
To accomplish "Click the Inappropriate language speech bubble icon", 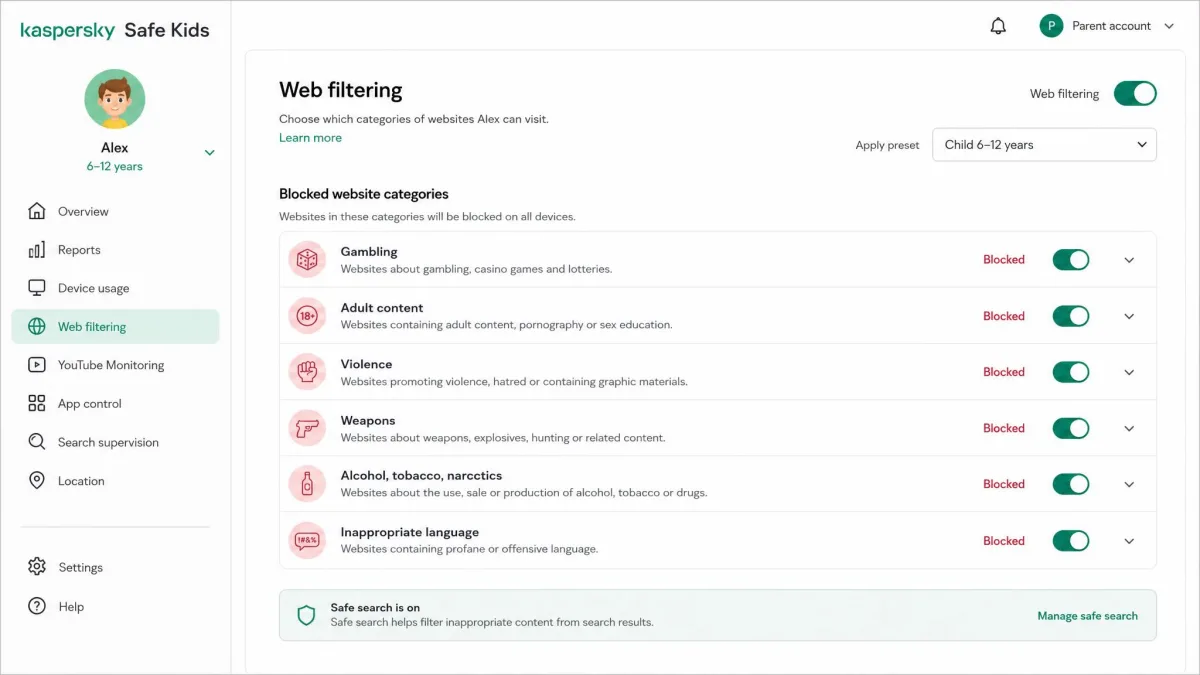I will point(307,540).
